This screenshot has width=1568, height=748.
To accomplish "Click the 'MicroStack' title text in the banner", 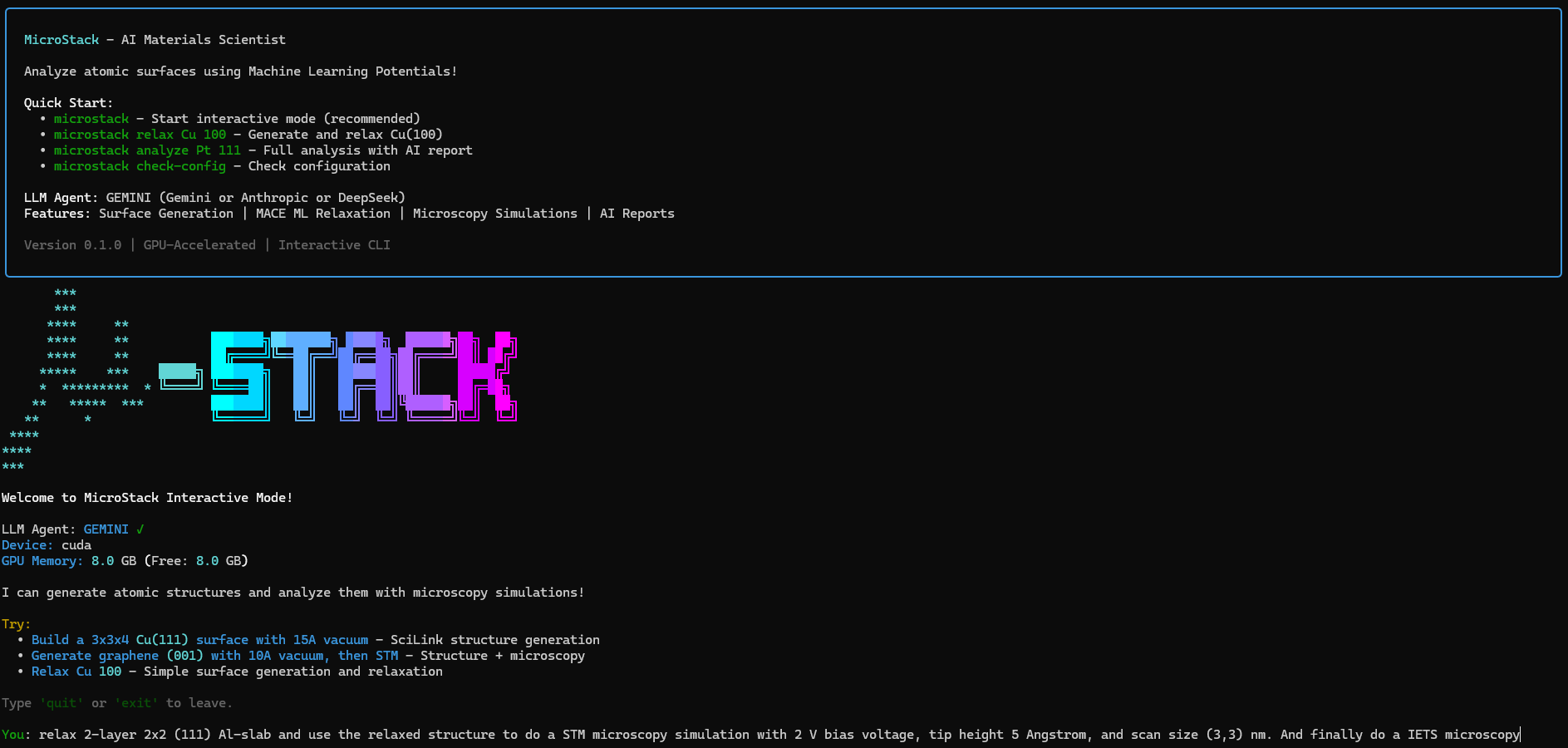I will [x=61, y=40].
